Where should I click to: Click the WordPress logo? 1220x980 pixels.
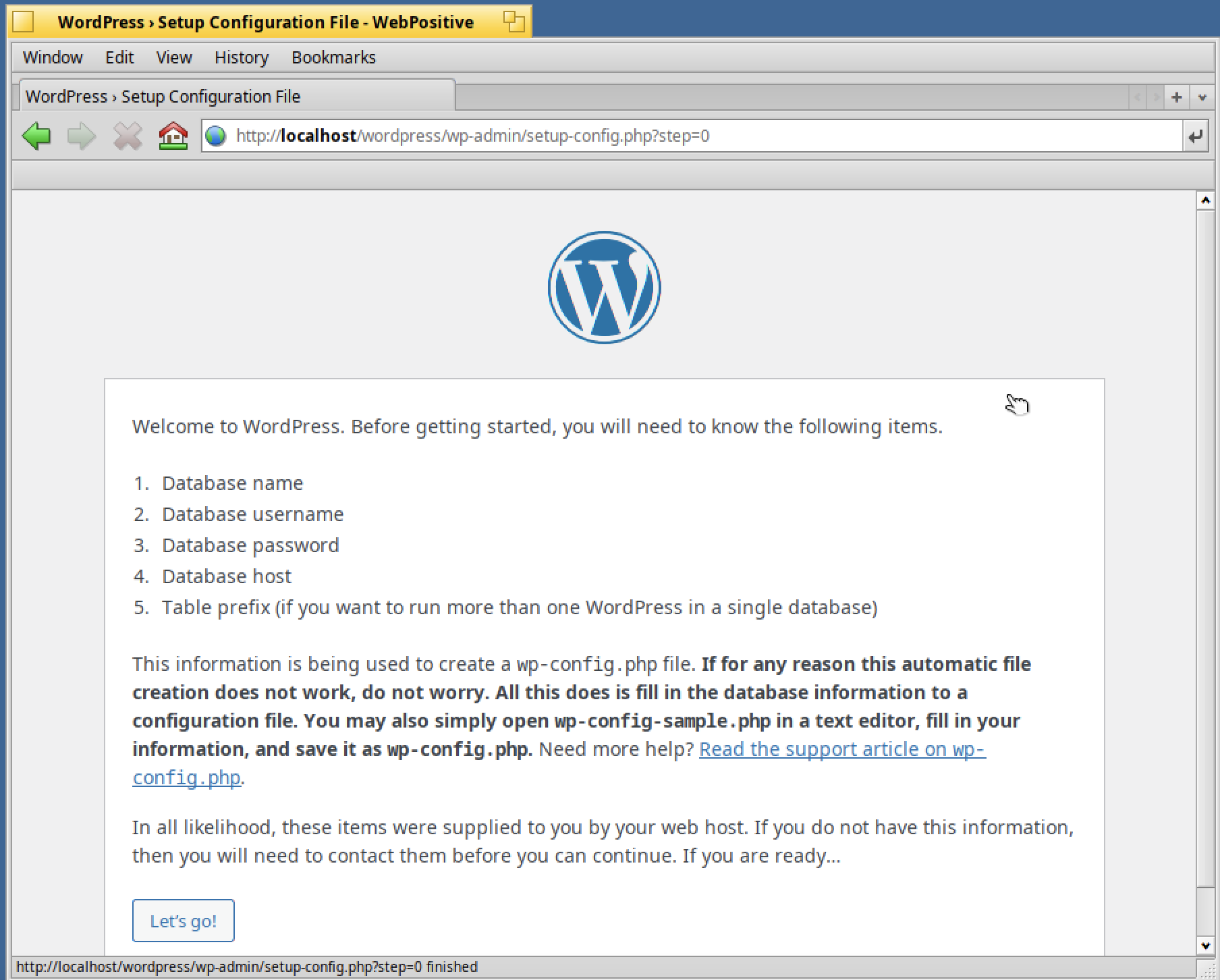click(x=604, y=287)
